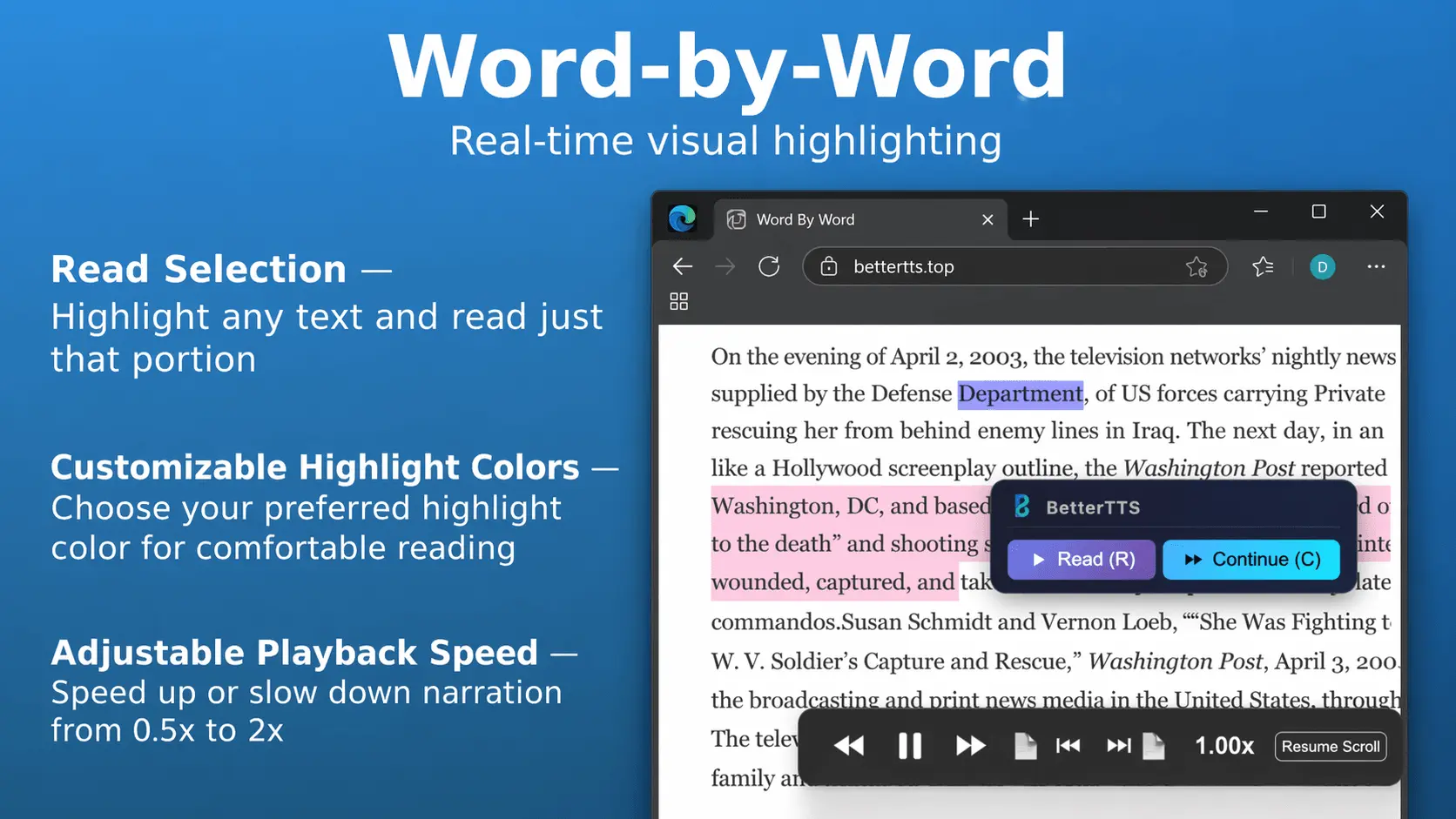Click the "Adjustable Playback Speed" heading

294,654
